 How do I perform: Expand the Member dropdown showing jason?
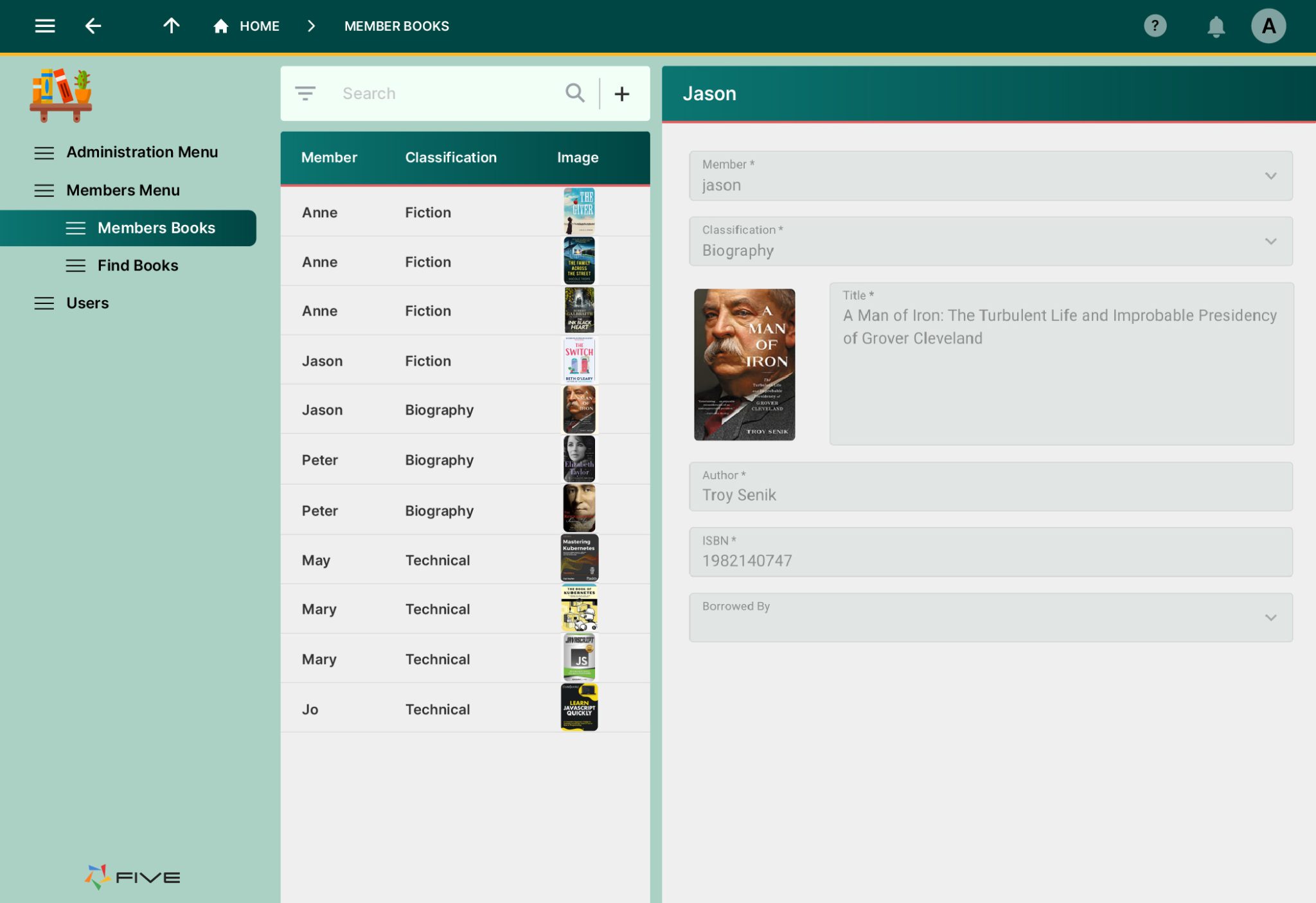pos(1270,176)
